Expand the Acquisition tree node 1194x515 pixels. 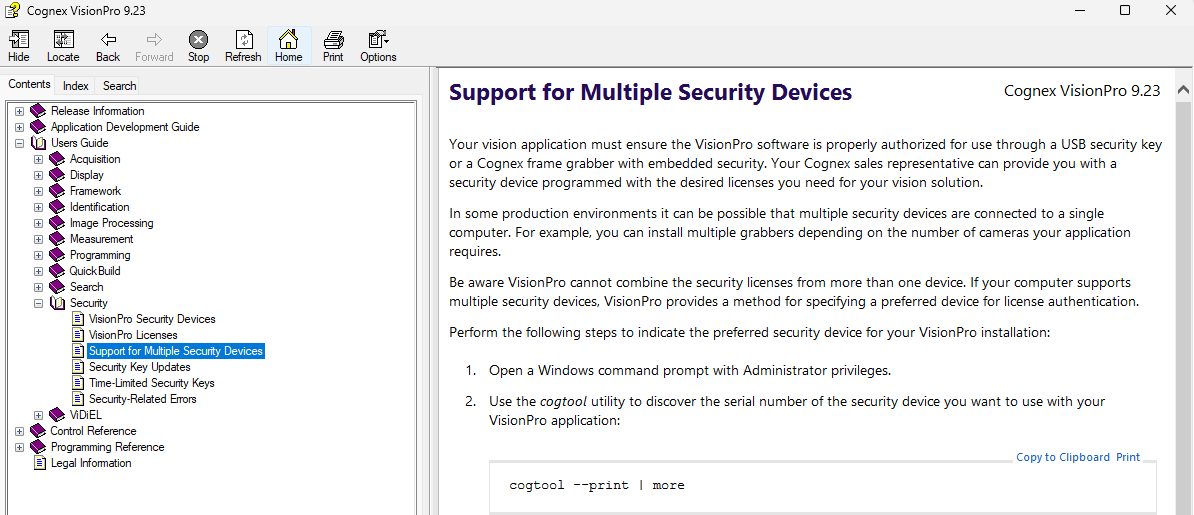pyautogui.click(x=38, y=159)
